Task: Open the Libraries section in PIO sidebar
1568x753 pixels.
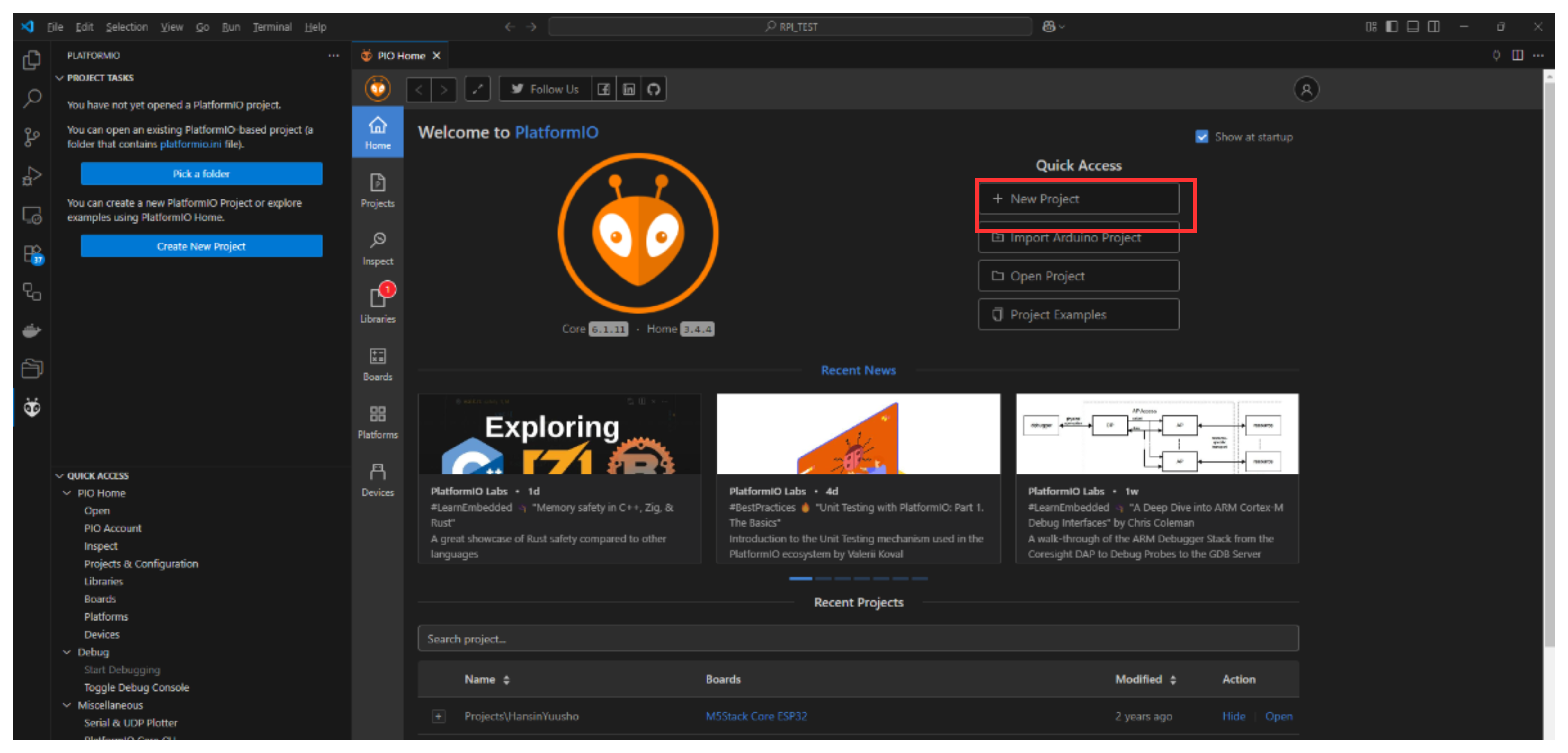Action: pos(378,304)
